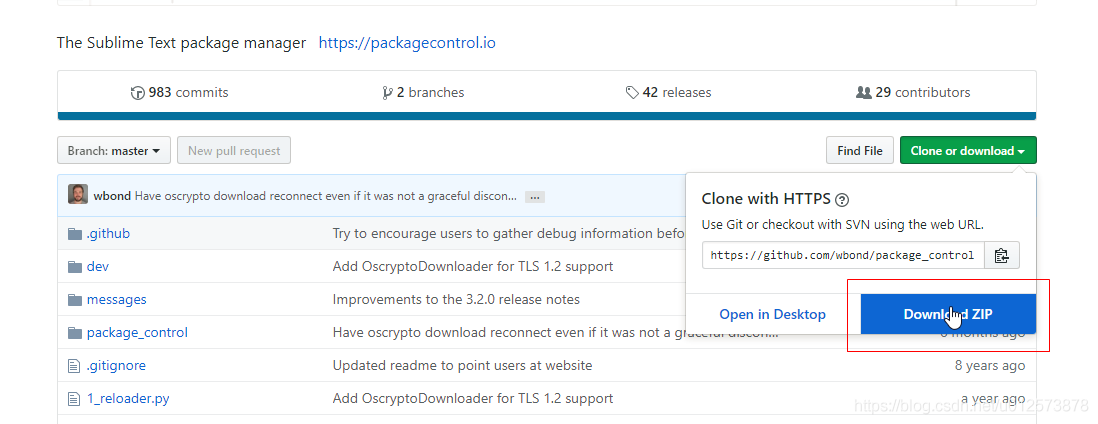The width and height of the screenshot is (1098, 424).
Task: Visit the packagecontrol.io link
Action: [407, 43]
